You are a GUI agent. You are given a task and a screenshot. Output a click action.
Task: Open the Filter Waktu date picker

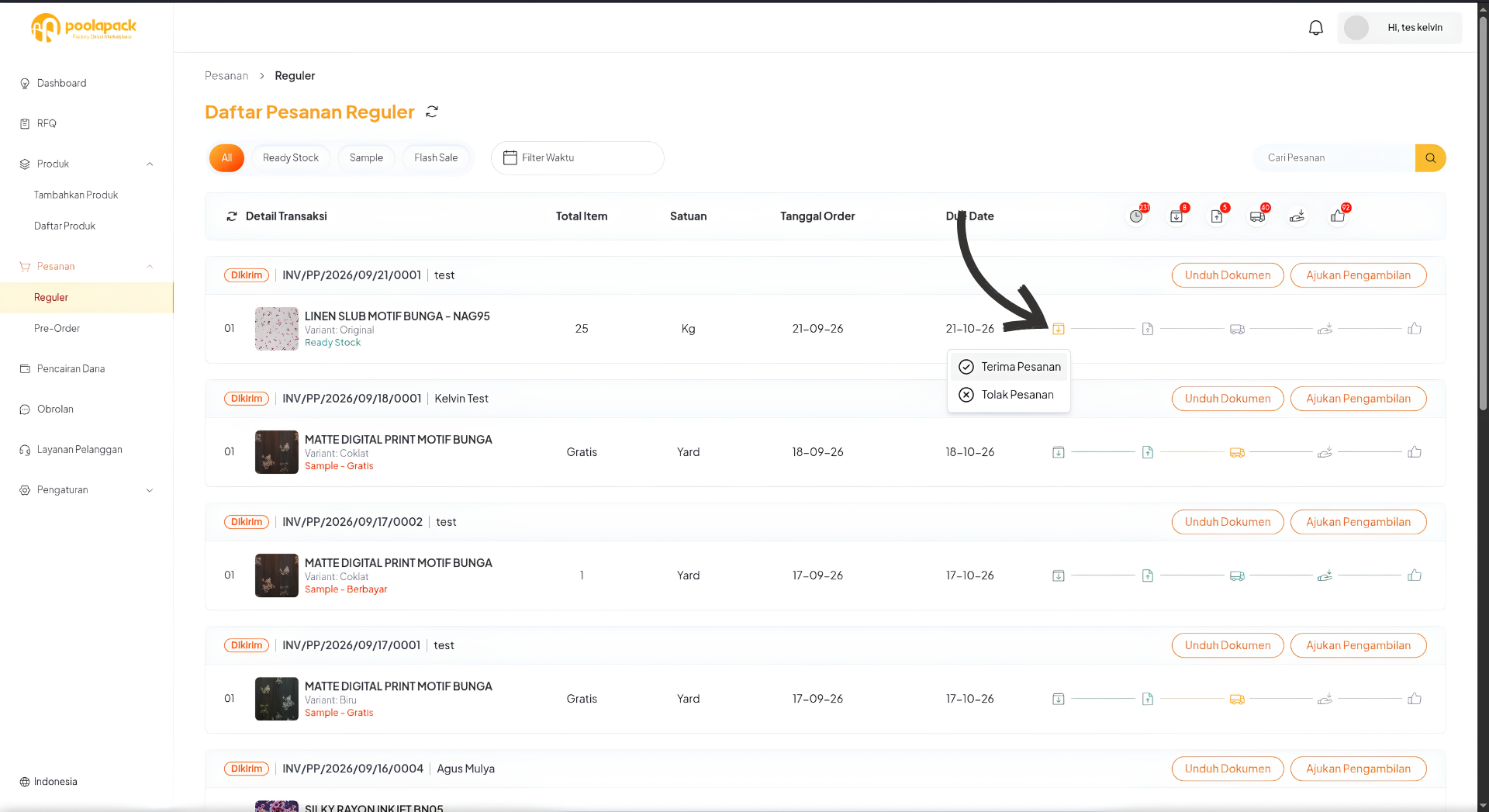click(577, 157)
